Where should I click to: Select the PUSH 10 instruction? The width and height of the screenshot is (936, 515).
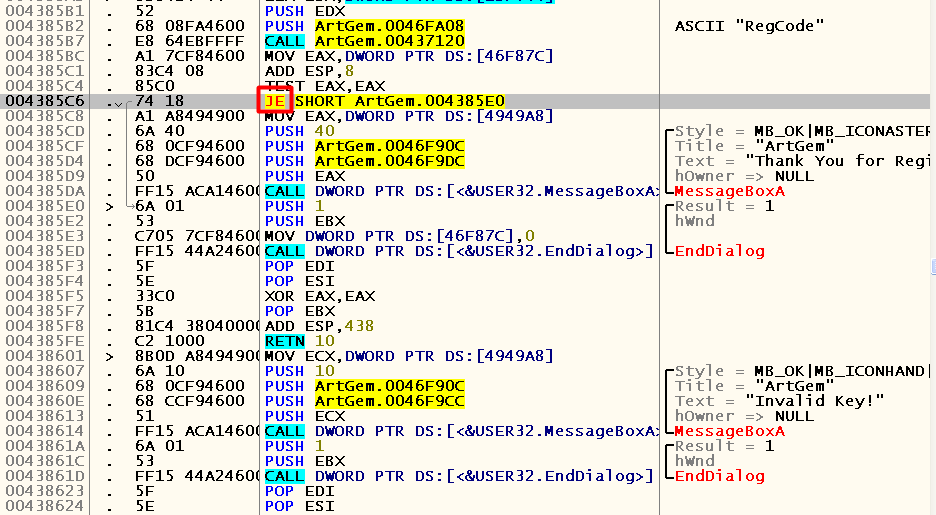(x=300, y=371)
